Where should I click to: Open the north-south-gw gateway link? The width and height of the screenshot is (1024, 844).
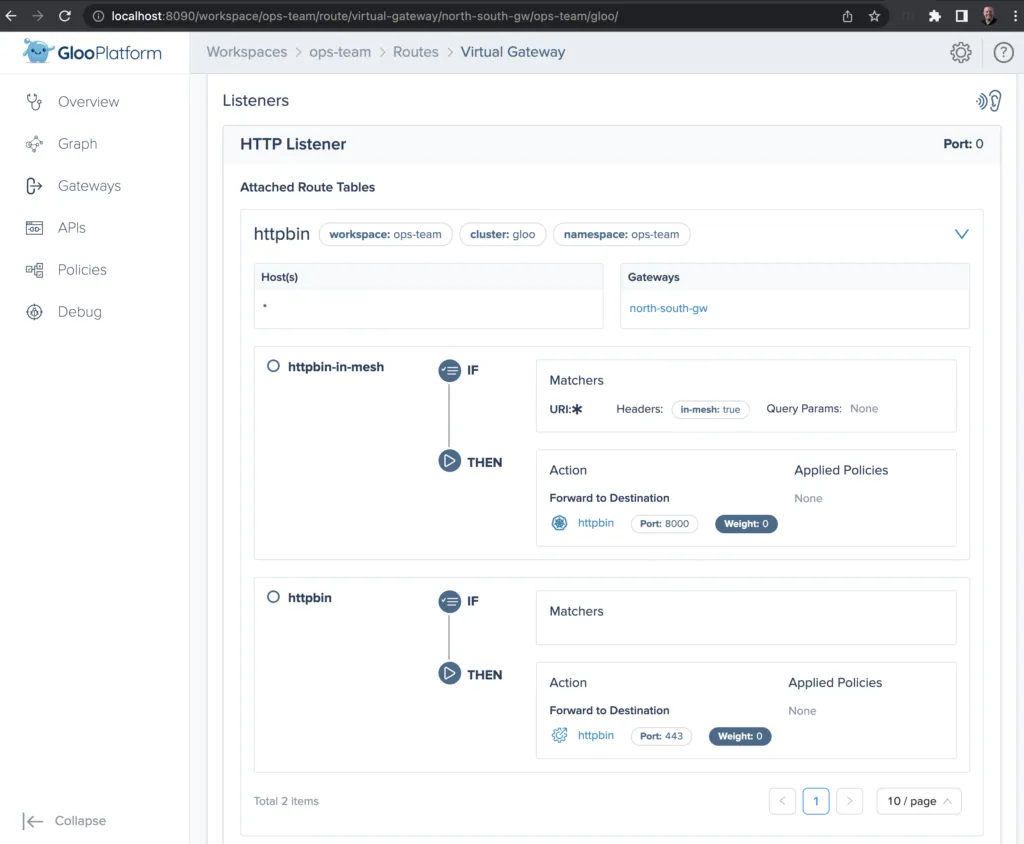pos(668,308)
